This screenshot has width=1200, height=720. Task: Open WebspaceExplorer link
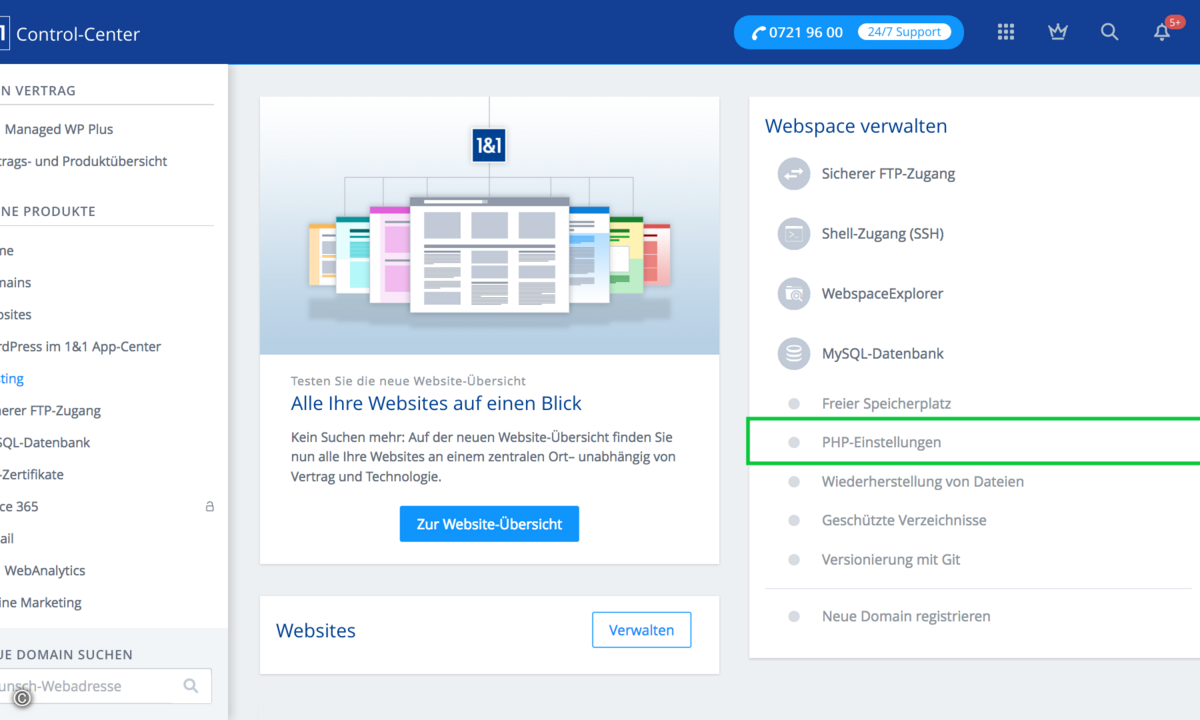[x=882, y=294]
